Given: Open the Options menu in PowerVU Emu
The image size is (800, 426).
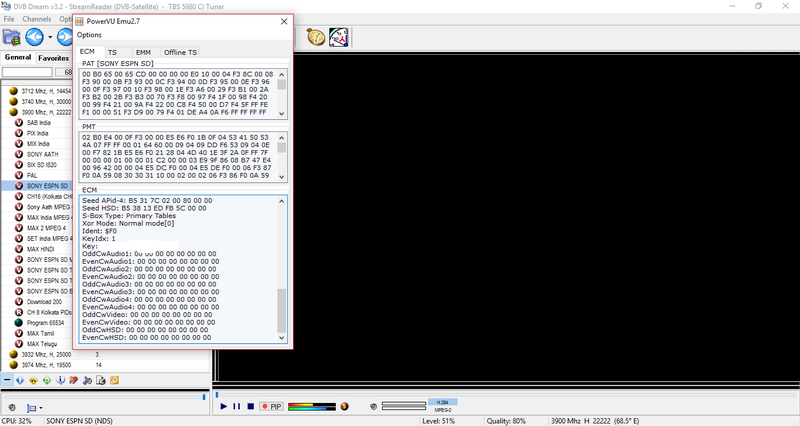Looking at the screenshot, I should (89, 35).
